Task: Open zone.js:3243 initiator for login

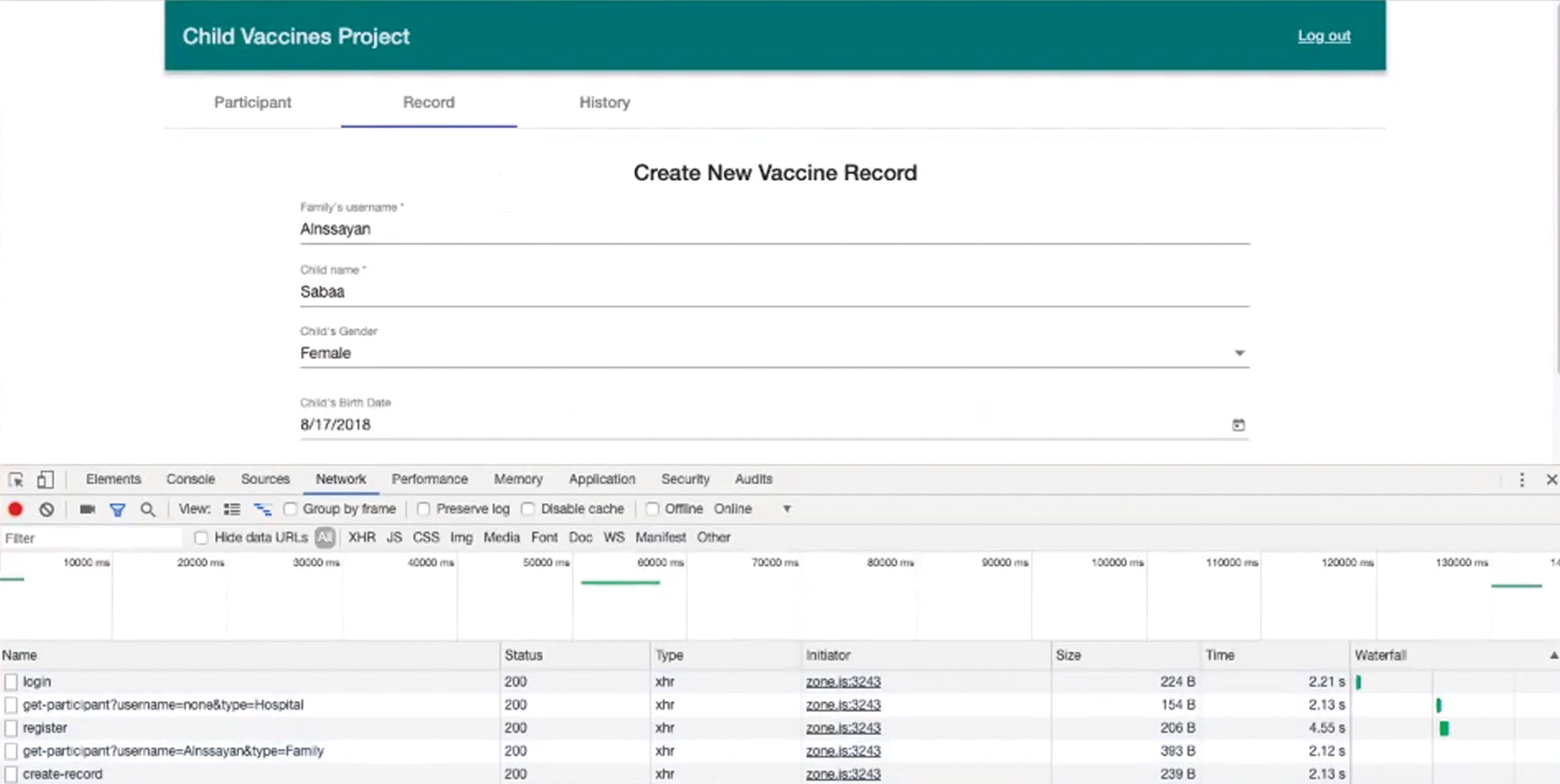Action: coord(843,681)
